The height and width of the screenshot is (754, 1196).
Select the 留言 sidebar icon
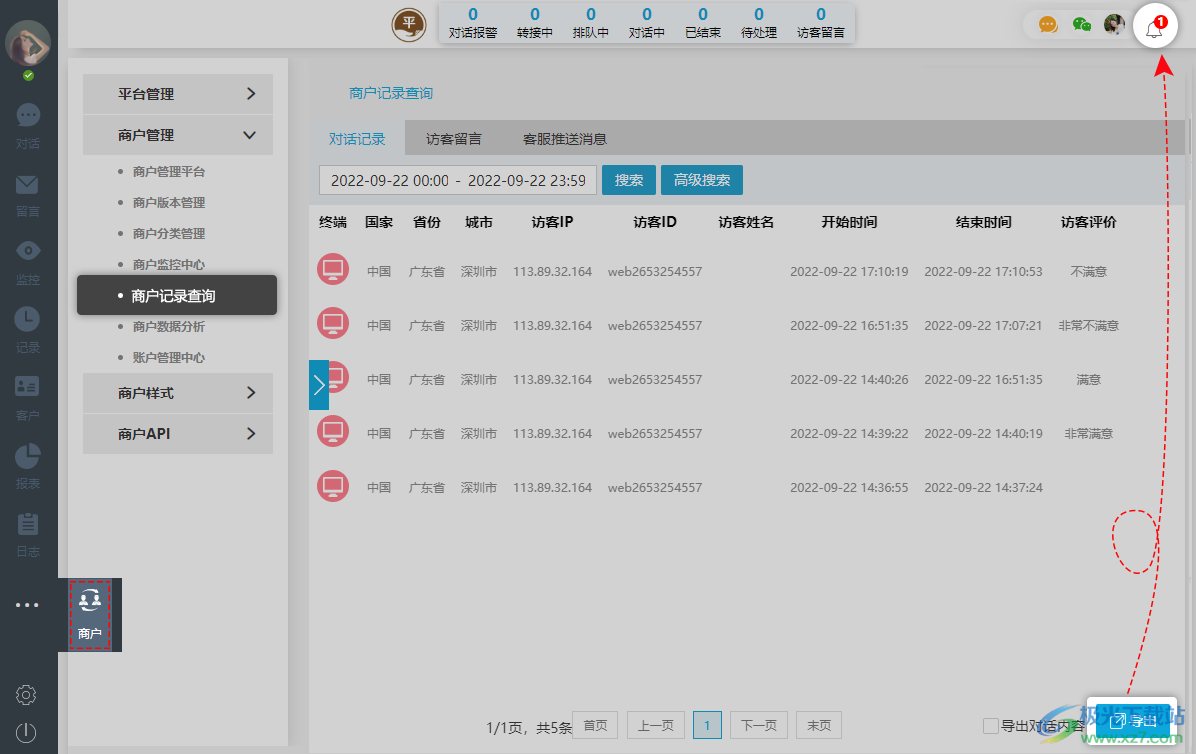[27, 192]
